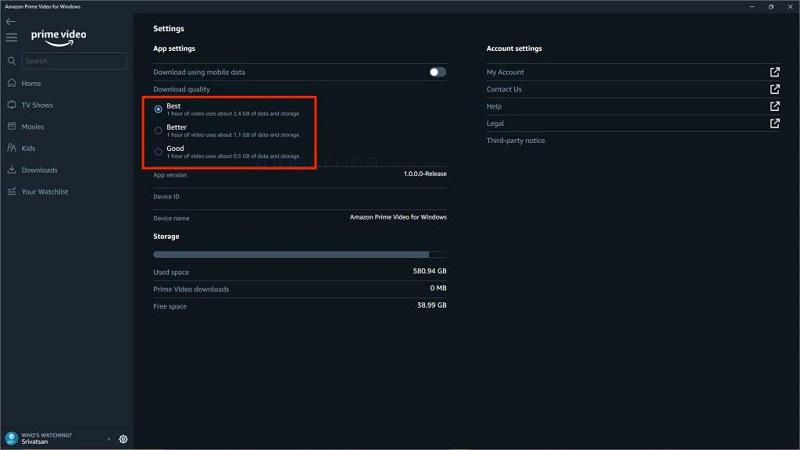Open the Third-party notice link
The height and width of the screenshot is (450, 800).
click(515, 140)
